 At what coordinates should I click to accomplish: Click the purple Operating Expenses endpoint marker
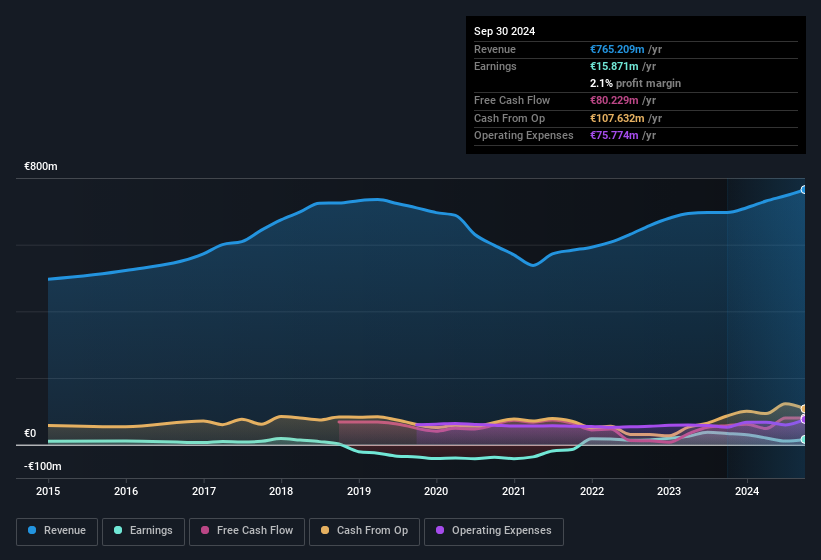click(x=804, y=419)
